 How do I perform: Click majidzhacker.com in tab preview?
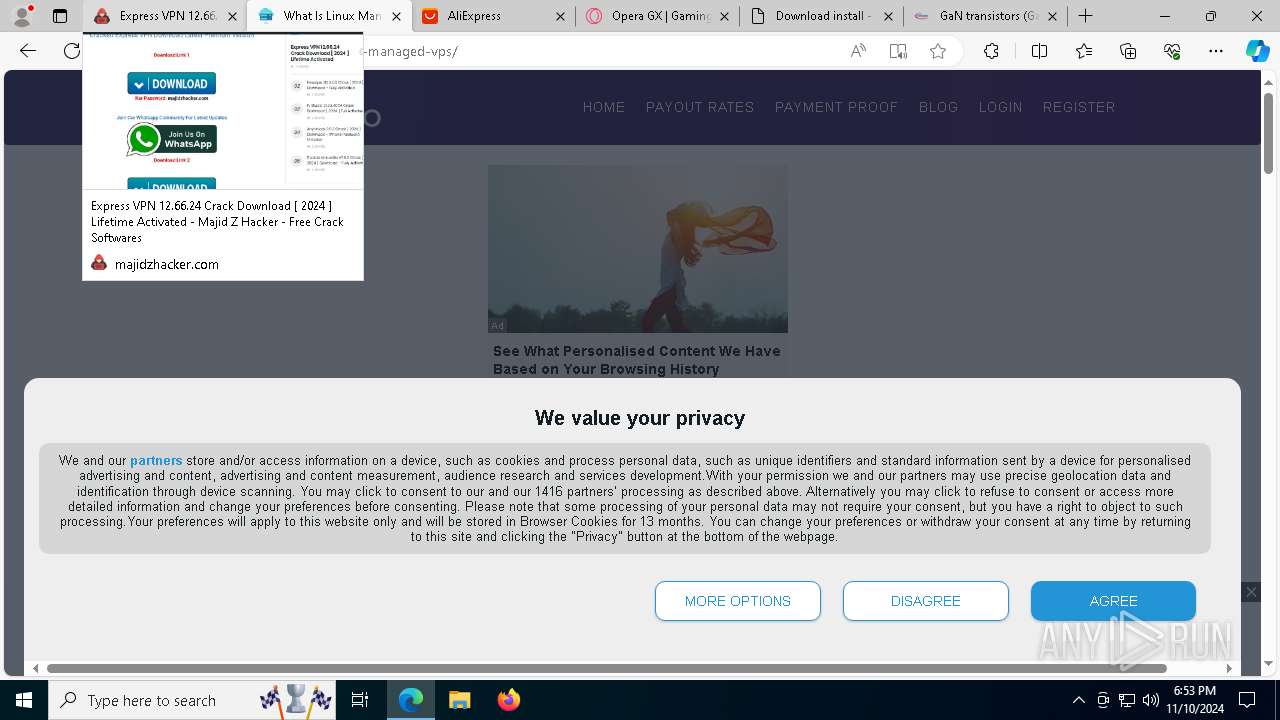166,264
